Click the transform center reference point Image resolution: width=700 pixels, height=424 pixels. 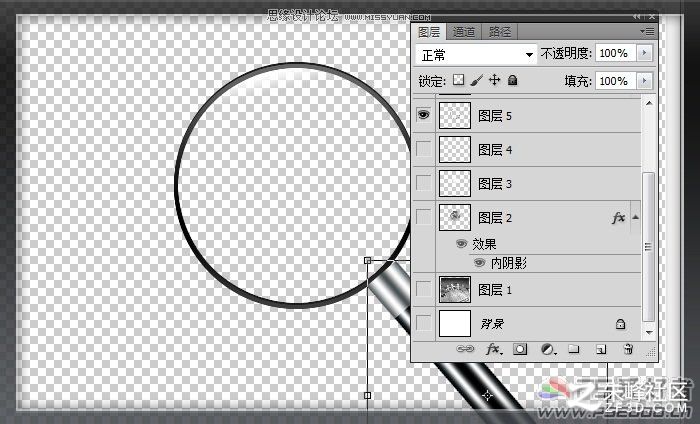(488, 395)
